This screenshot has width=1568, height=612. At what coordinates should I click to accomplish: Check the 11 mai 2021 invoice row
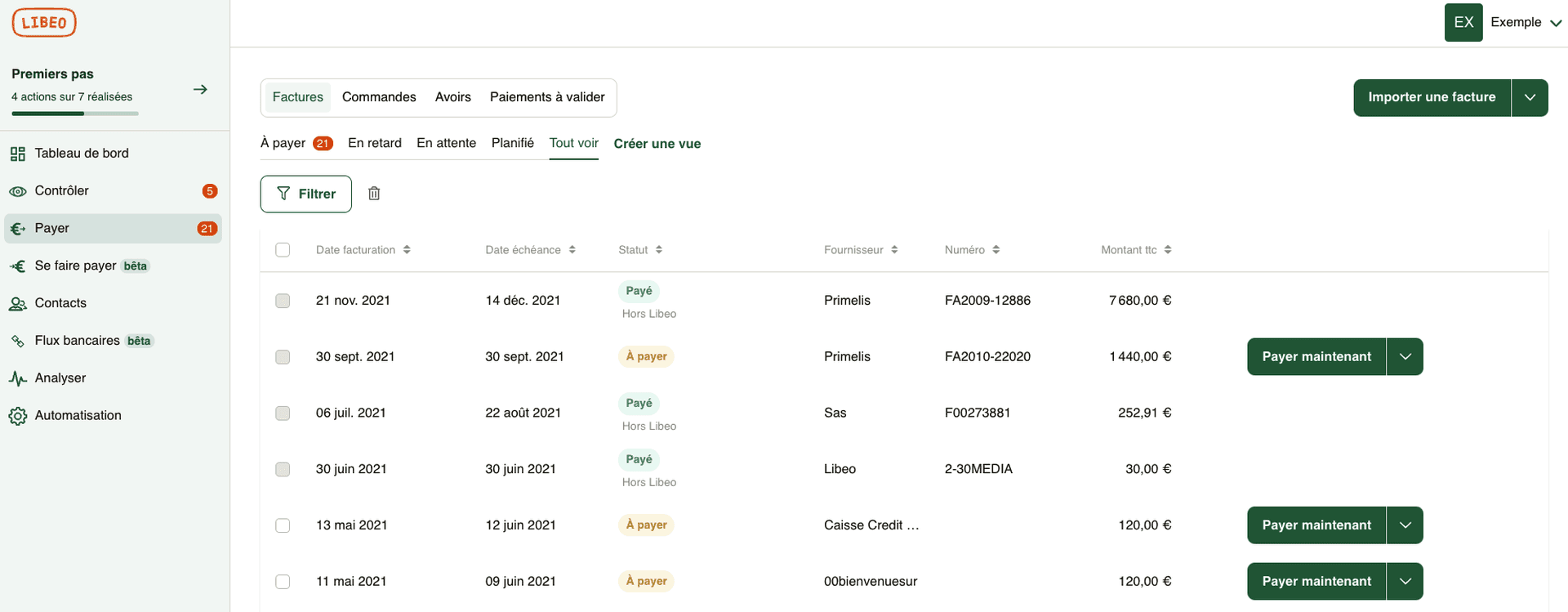coord(283,582)
